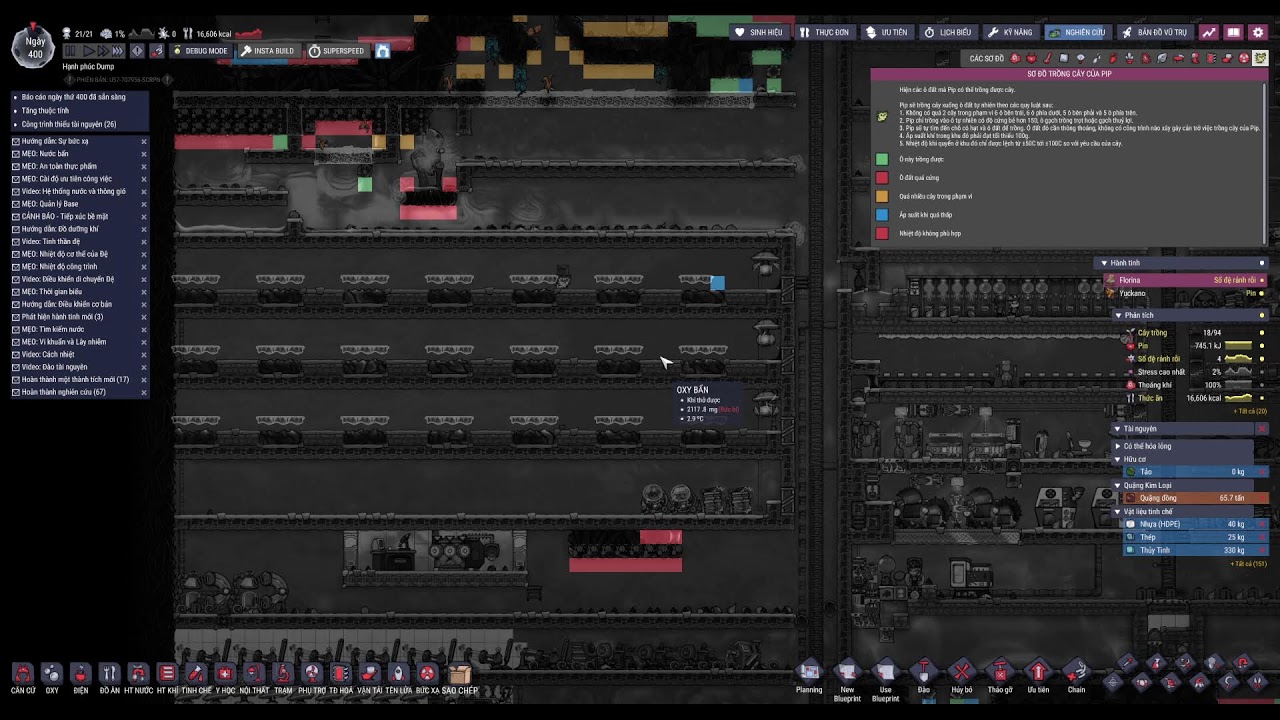Image resolution: width=1280 pixels, height=720 pixels.
Task: Toggle the pin dot on Florina row
Action: click(x=1261, y=280)
